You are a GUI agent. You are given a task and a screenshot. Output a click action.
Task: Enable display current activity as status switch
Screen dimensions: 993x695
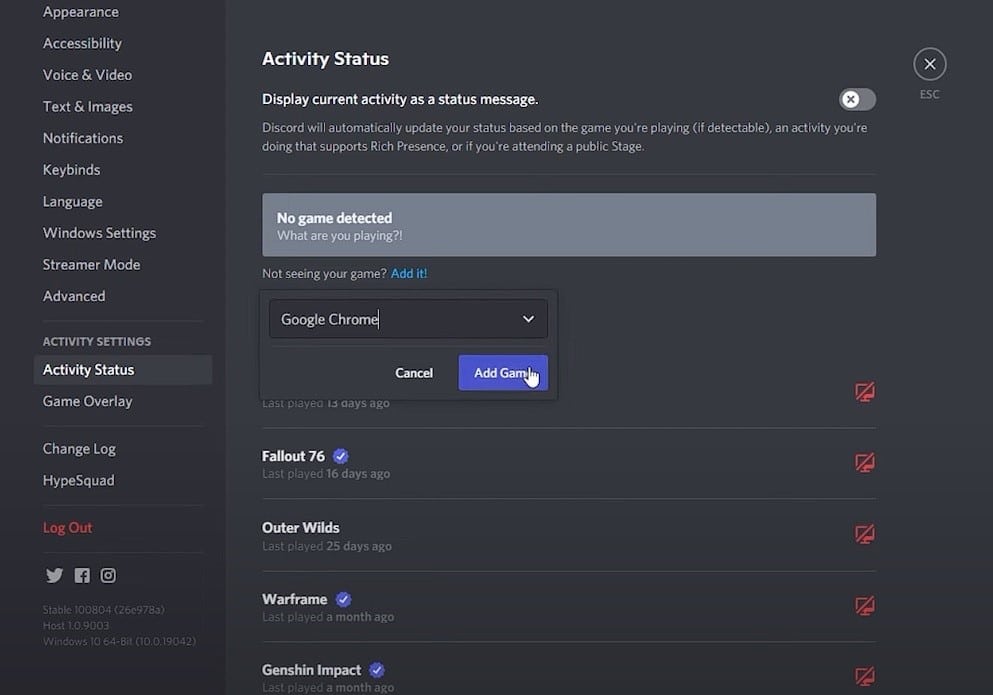click(x=857, y=99)
